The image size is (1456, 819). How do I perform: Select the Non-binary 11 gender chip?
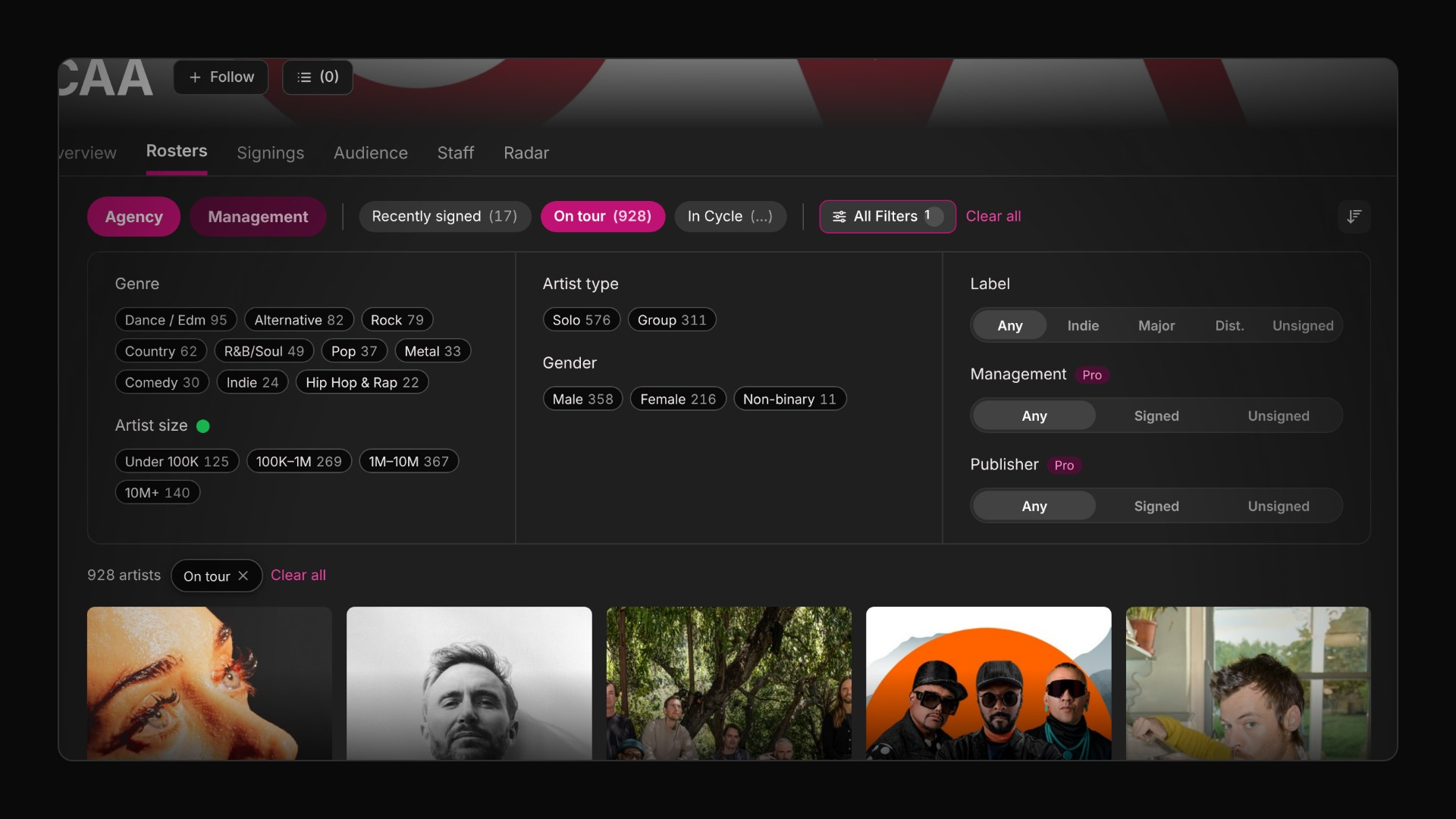coord(789,399)
